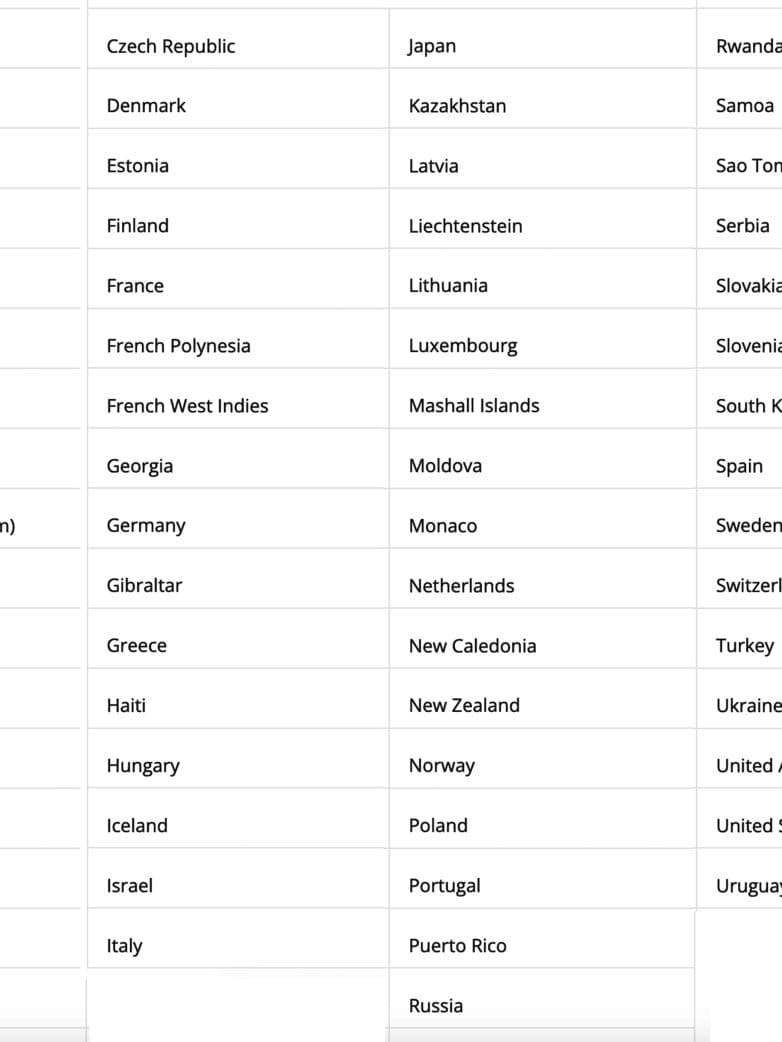Click on Turkey in the table
This screenshot has width=782, height=1042.
[744, 646]
